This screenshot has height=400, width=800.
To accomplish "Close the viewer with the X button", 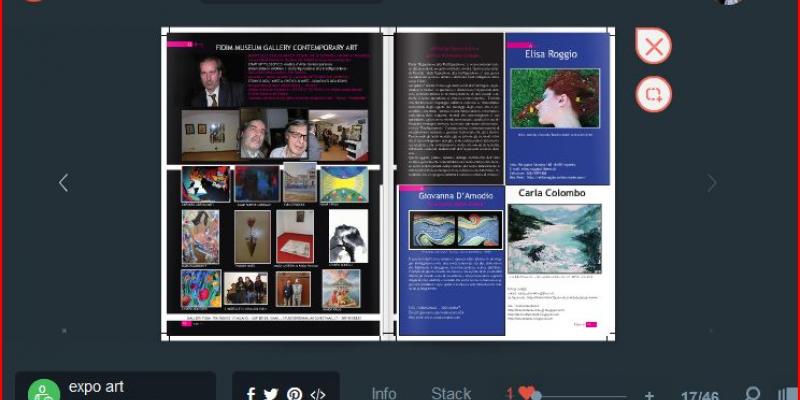I will coord(654,47).
